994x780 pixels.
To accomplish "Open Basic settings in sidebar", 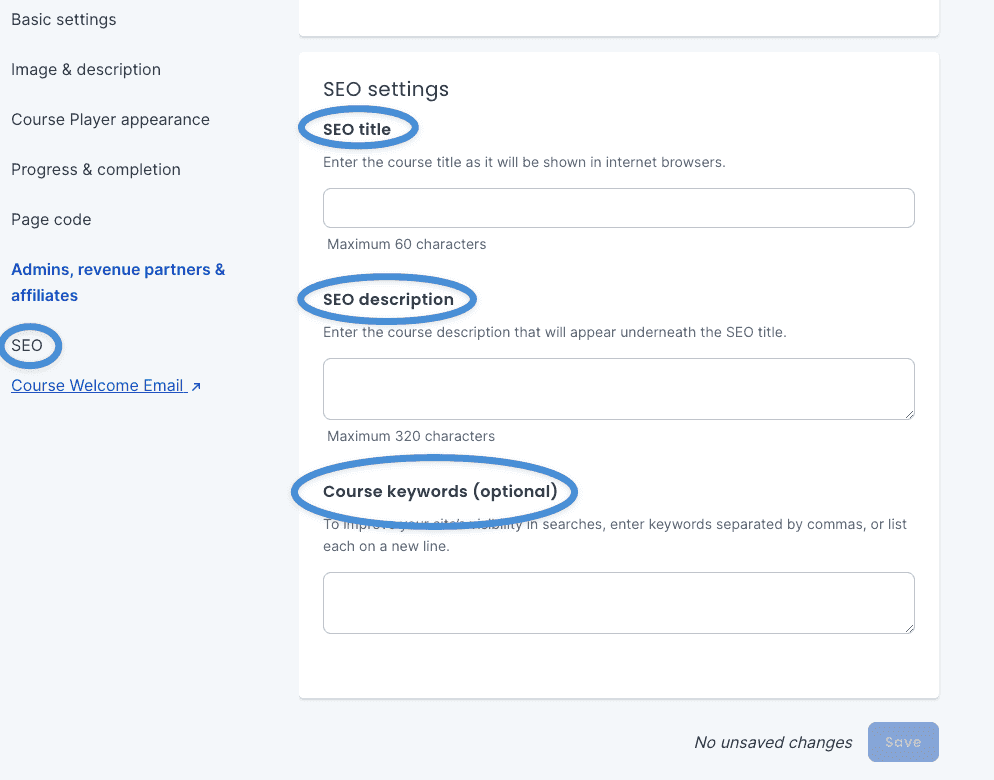I will [63, 20].
